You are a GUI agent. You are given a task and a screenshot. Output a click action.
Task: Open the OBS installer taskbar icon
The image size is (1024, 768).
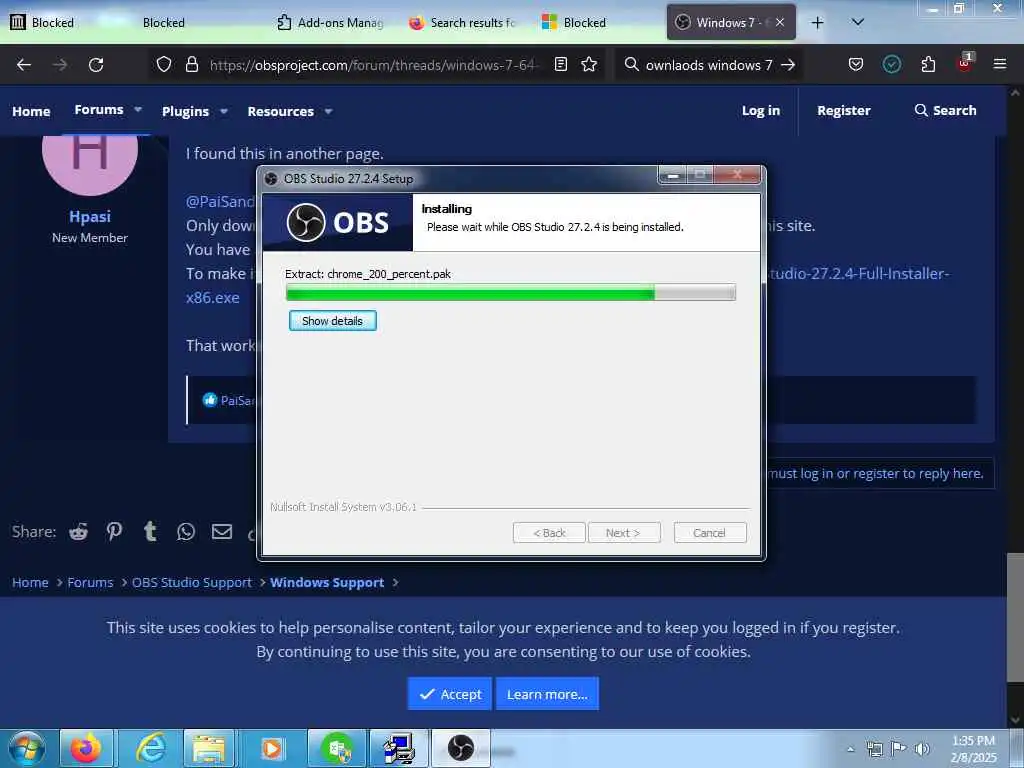(460, 748)
